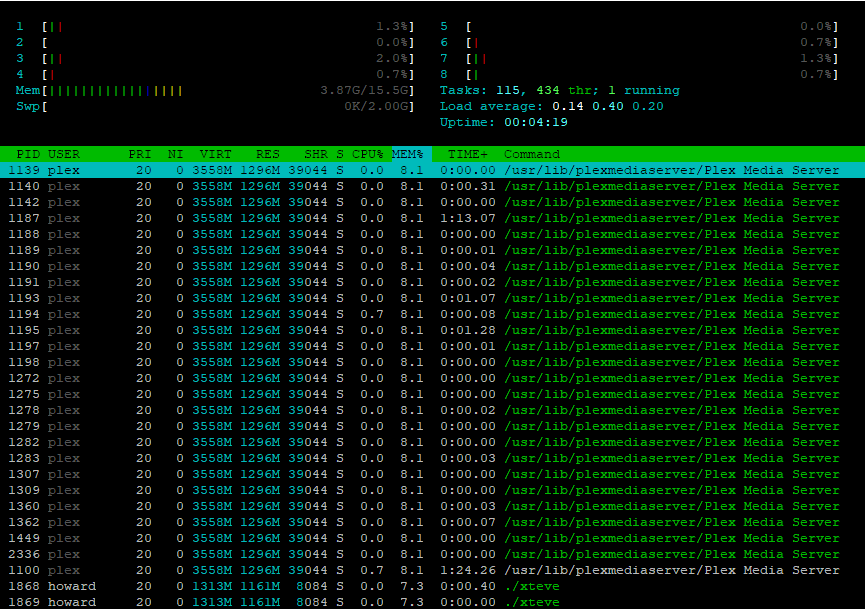The height and width of the screenshot is (609, 865).
Task: Sort processes by the PID column header
Action: pyautogui.click(x=28, y=154)
